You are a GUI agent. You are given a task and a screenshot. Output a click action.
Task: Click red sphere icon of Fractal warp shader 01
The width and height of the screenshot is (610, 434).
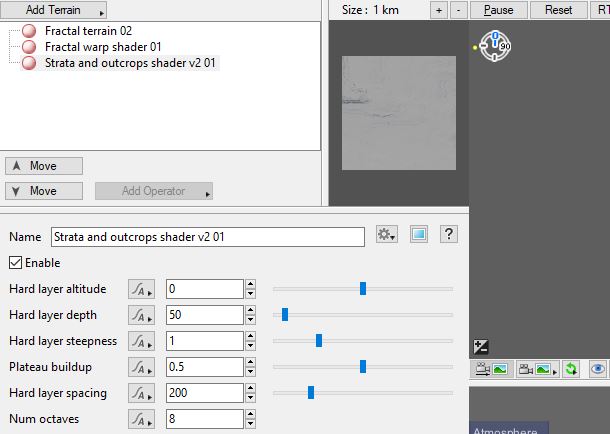(x=29, y=47)
